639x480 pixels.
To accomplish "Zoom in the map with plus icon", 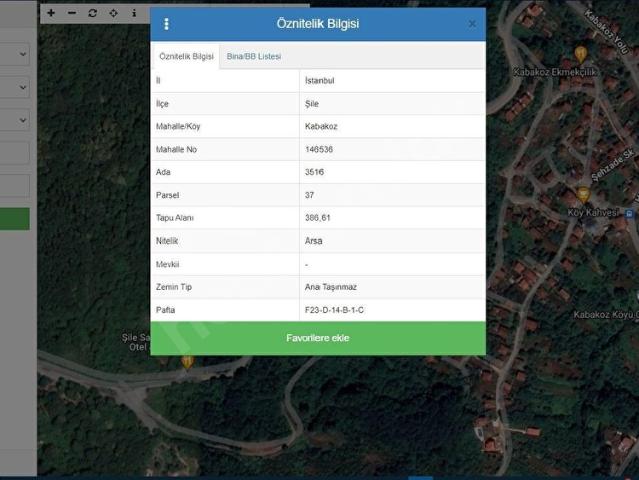I will 51,13.
